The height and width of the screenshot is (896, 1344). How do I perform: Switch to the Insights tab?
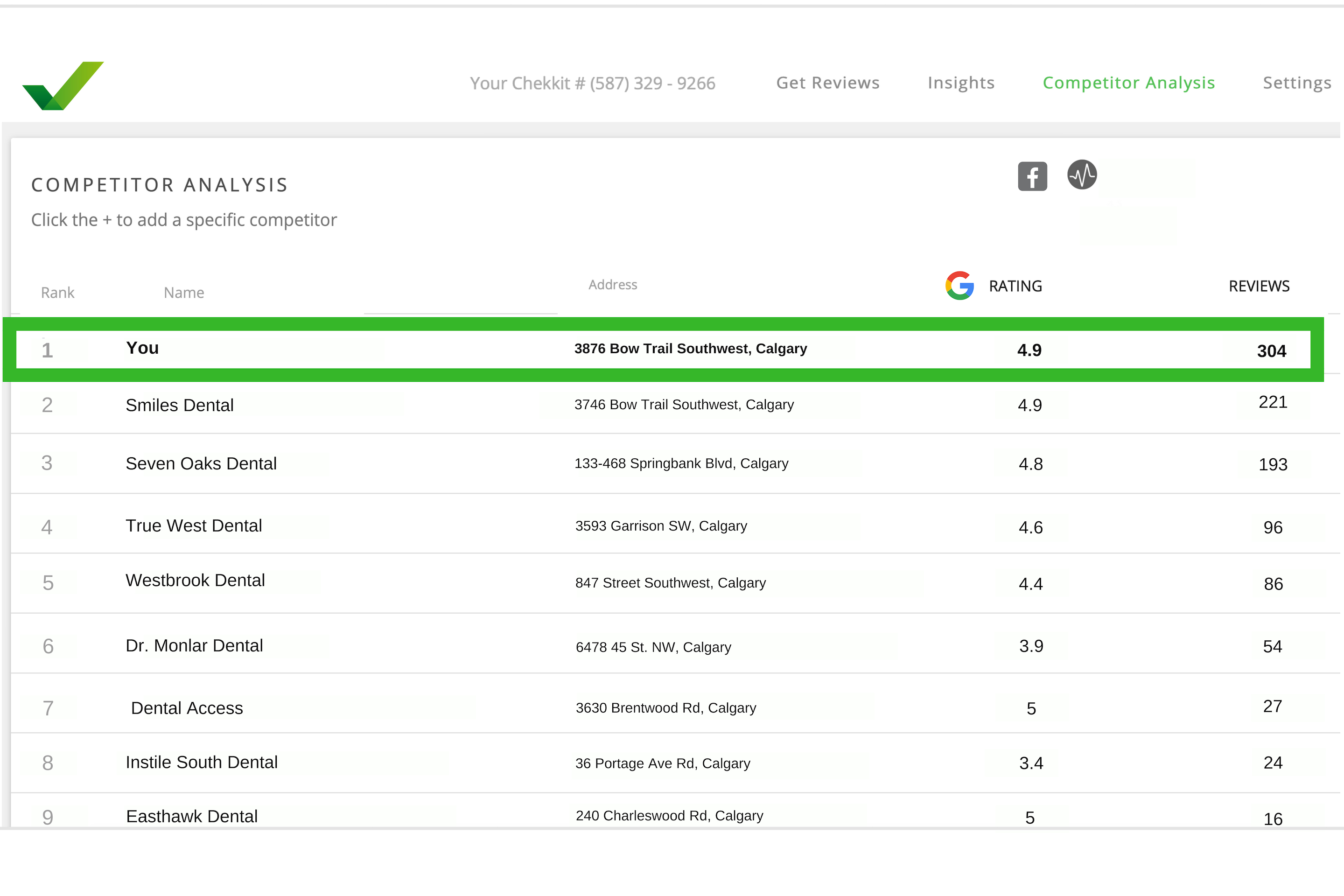[x=960, y=83]
